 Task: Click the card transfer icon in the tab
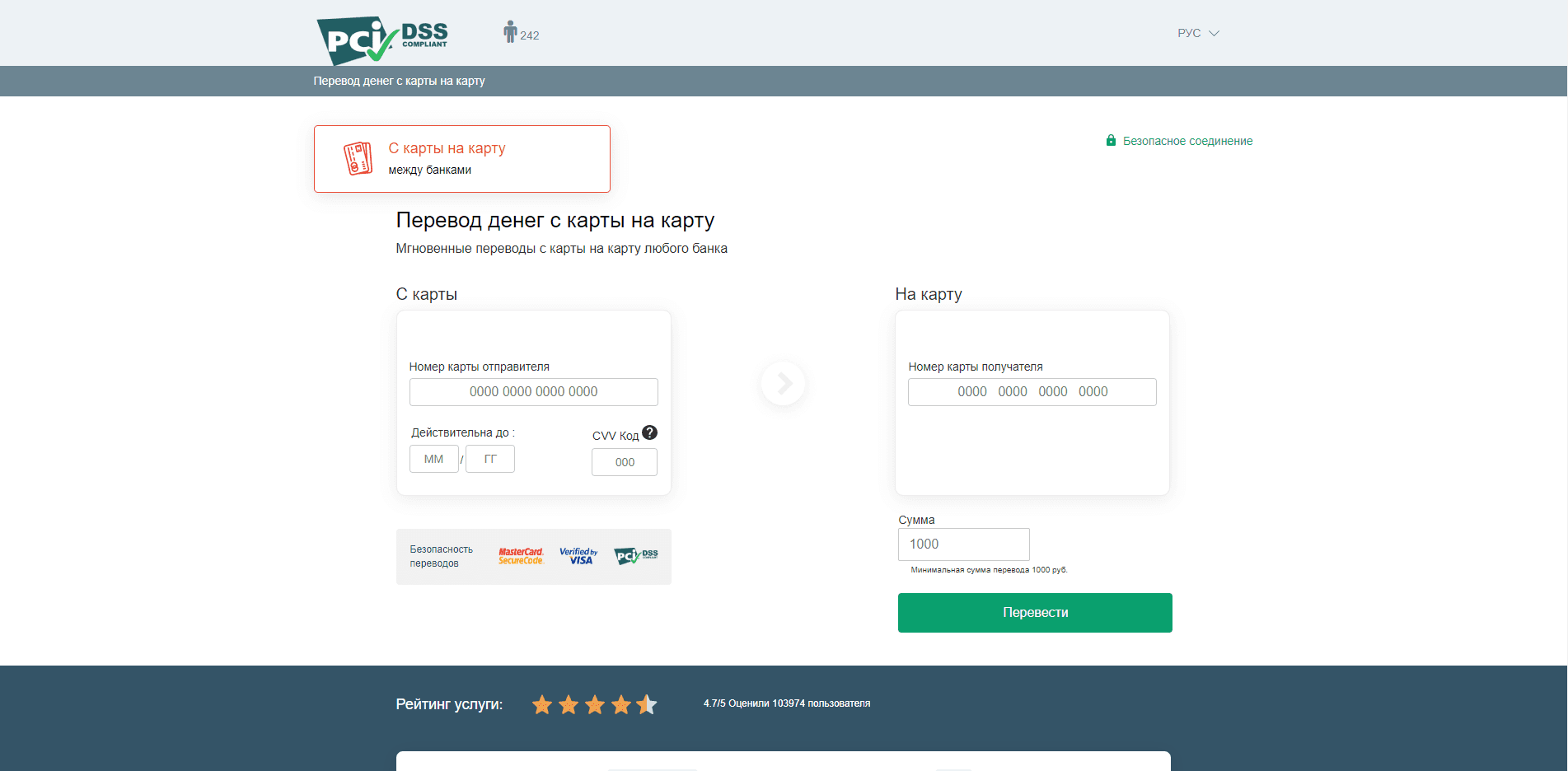[x=358, y=158]
